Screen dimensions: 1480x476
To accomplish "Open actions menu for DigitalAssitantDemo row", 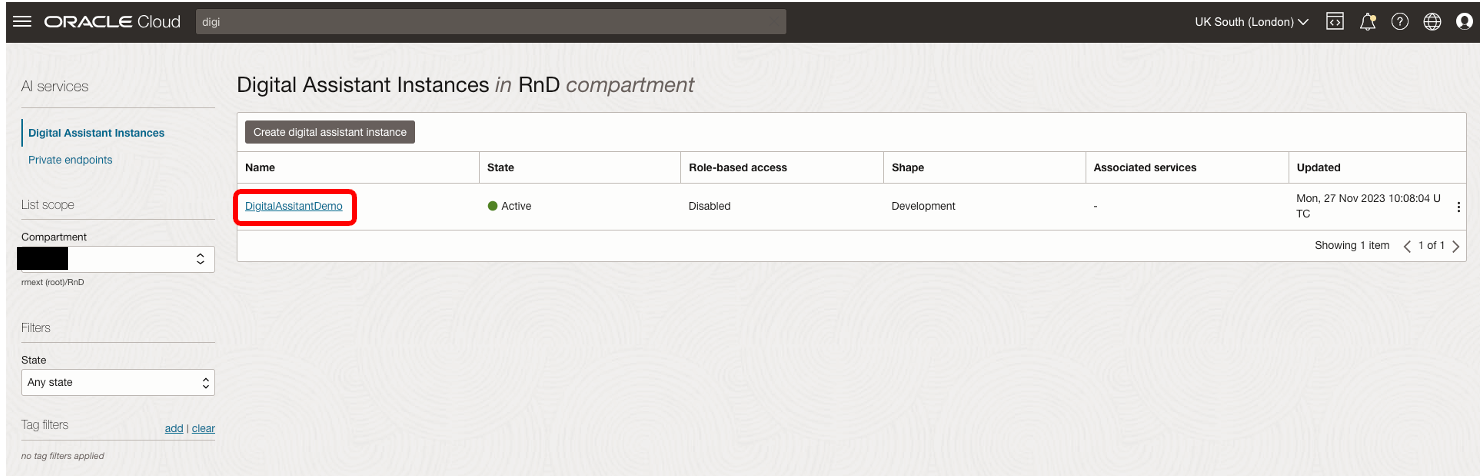I will tap(1458, 207).
